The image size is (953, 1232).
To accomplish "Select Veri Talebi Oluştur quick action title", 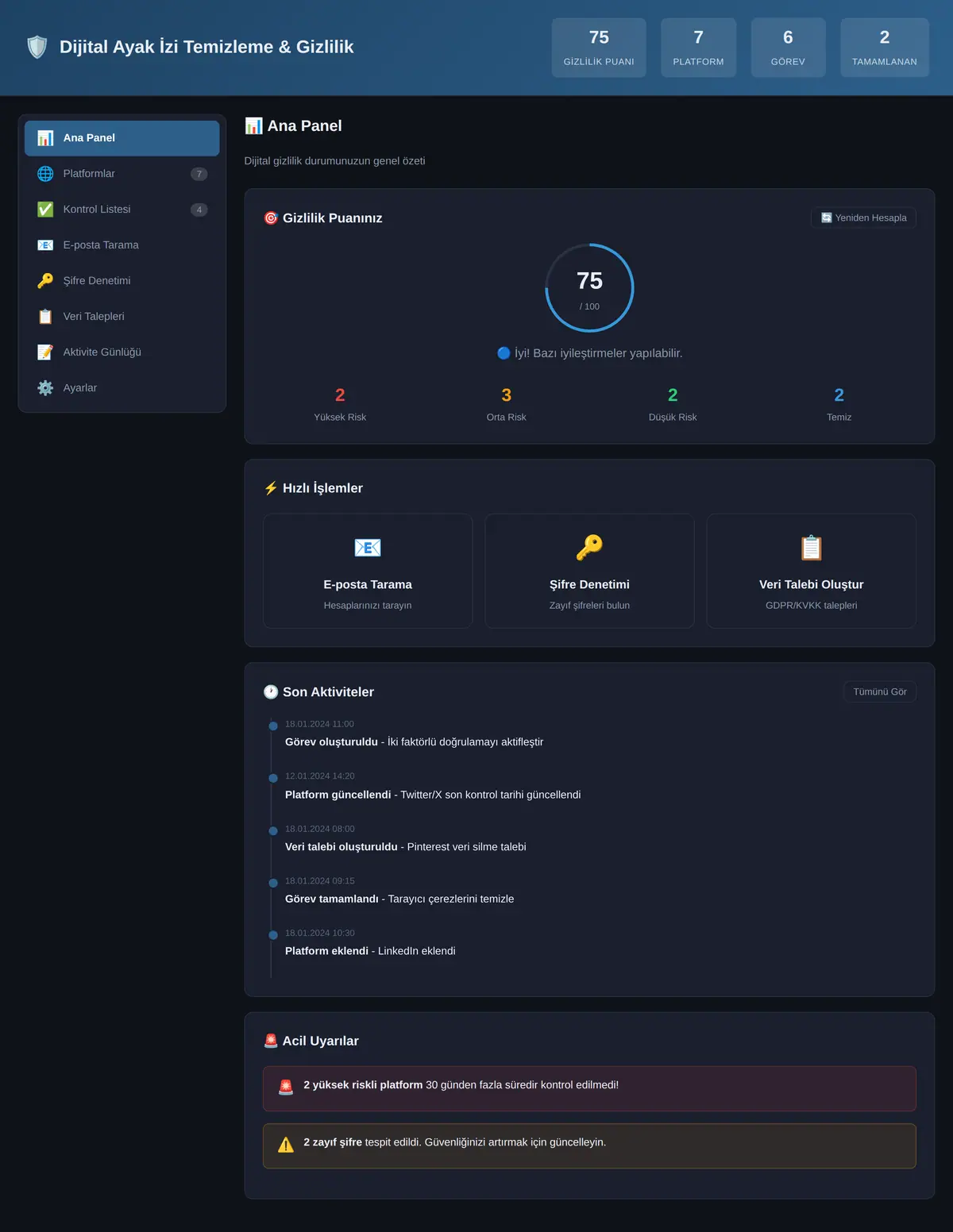I will (812, 585).
